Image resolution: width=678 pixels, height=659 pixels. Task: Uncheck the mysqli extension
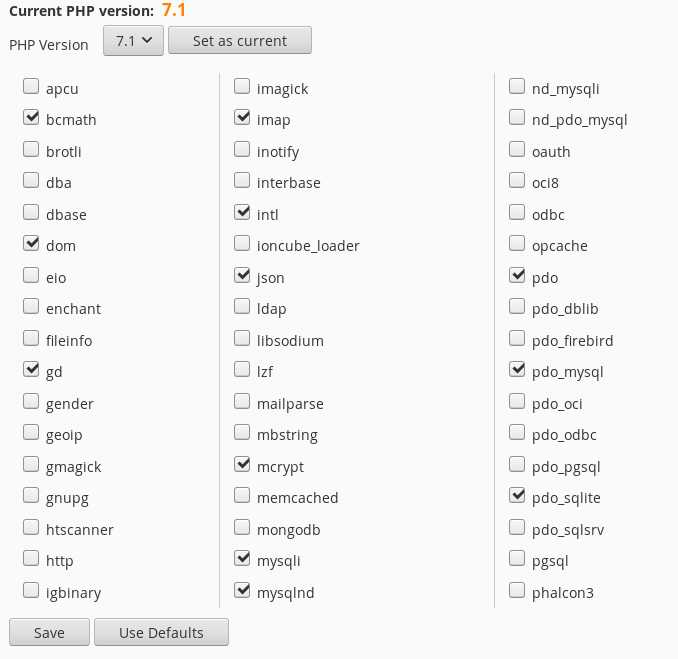click(242, 559)
